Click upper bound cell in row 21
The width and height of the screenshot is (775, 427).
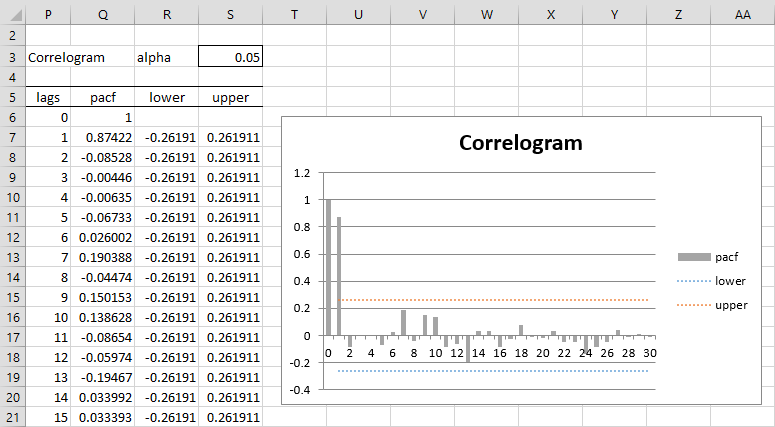coord(230,417)
